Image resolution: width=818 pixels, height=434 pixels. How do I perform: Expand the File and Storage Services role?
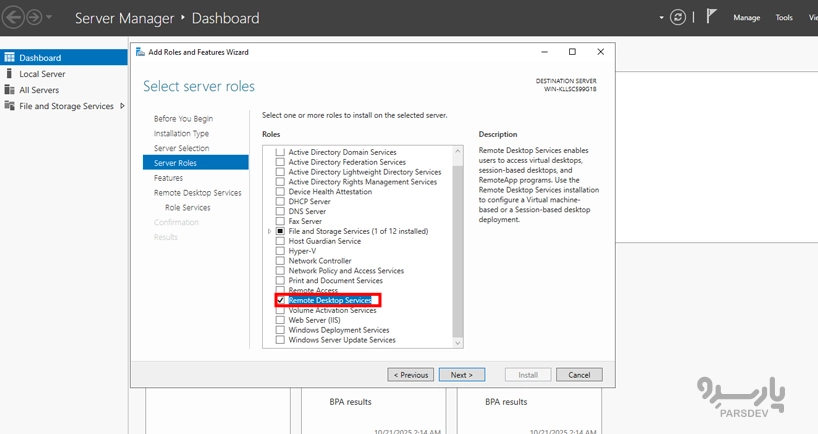[x=270, y=231]
